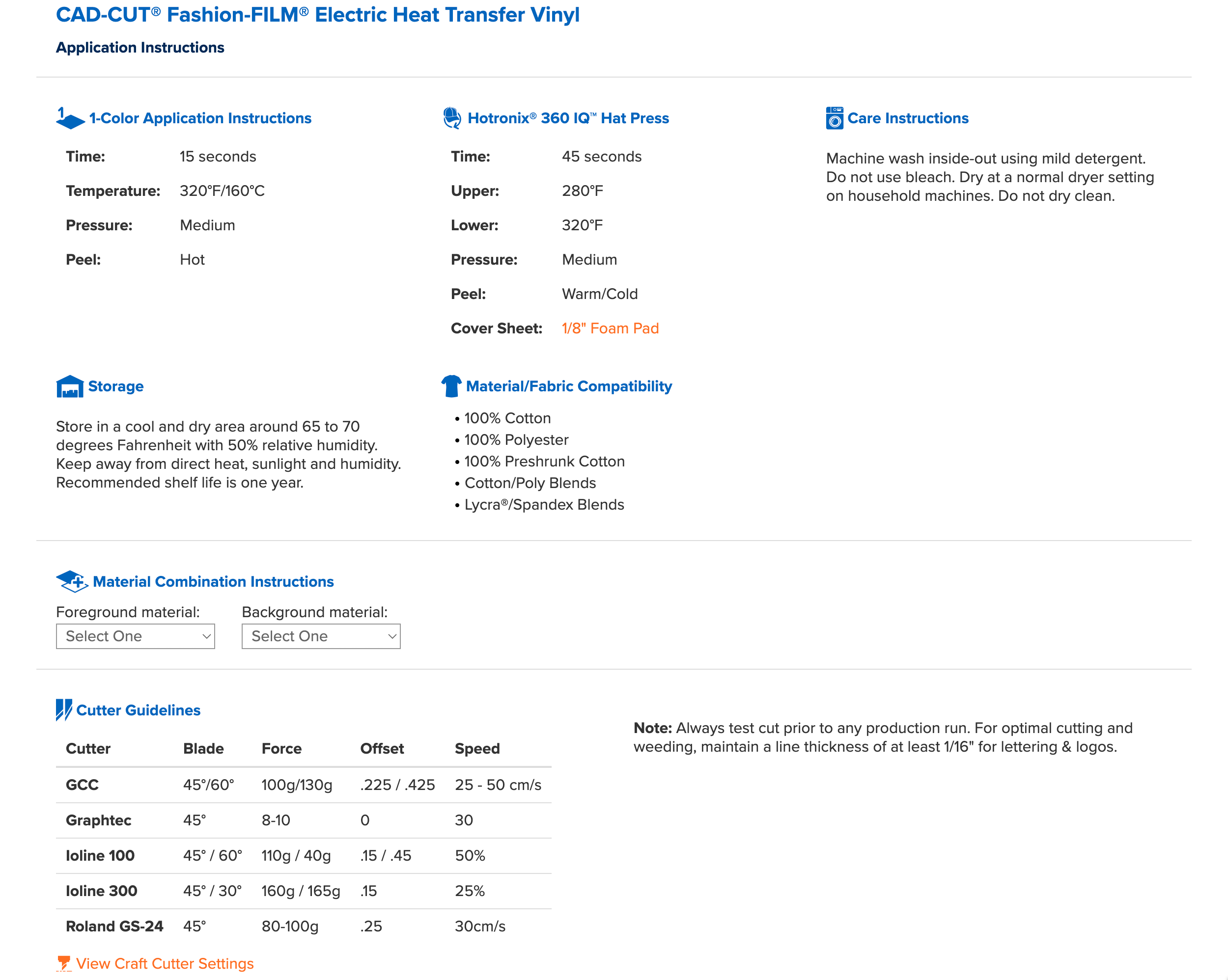Image resolution: width=1228 pixels, height=980 pixels.
Task: Click the Storage heading
Action: 115,386
